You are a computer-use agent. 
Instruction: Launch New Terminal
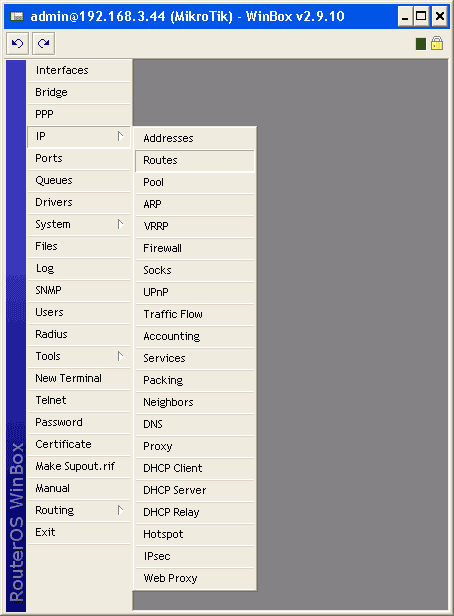click(79, 378)
